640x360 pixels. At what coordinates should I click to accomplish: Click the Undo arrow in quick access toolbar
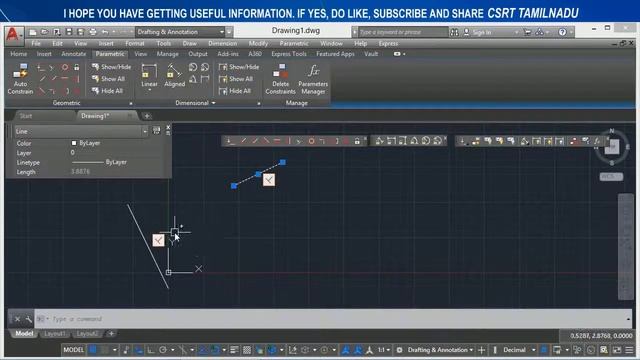(105, 32)
